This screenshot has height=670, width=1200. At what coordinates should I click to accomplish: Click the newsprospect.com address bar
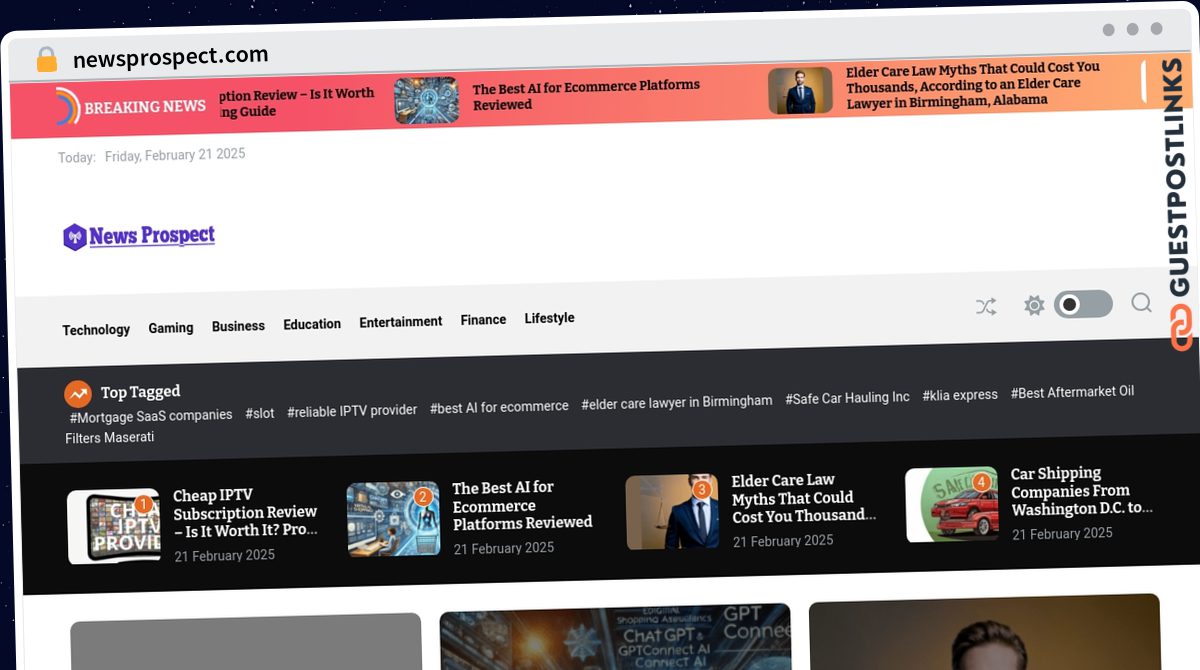(x=171, y=57)
